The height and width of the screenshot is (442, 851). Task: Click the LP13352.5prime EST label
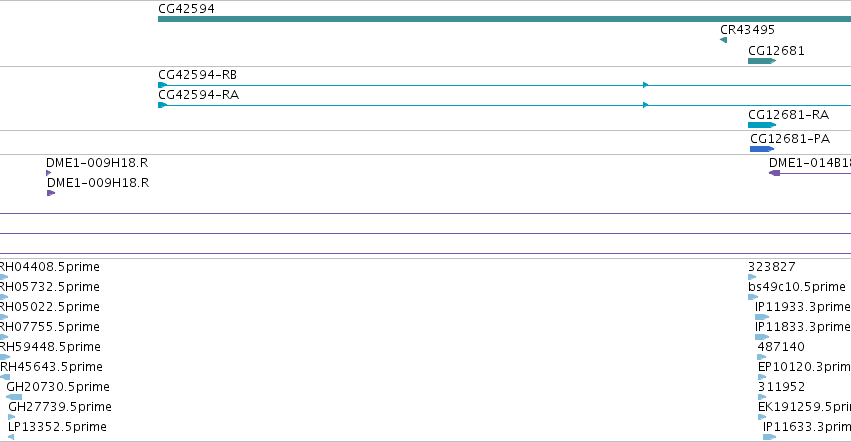coord(57,427)
